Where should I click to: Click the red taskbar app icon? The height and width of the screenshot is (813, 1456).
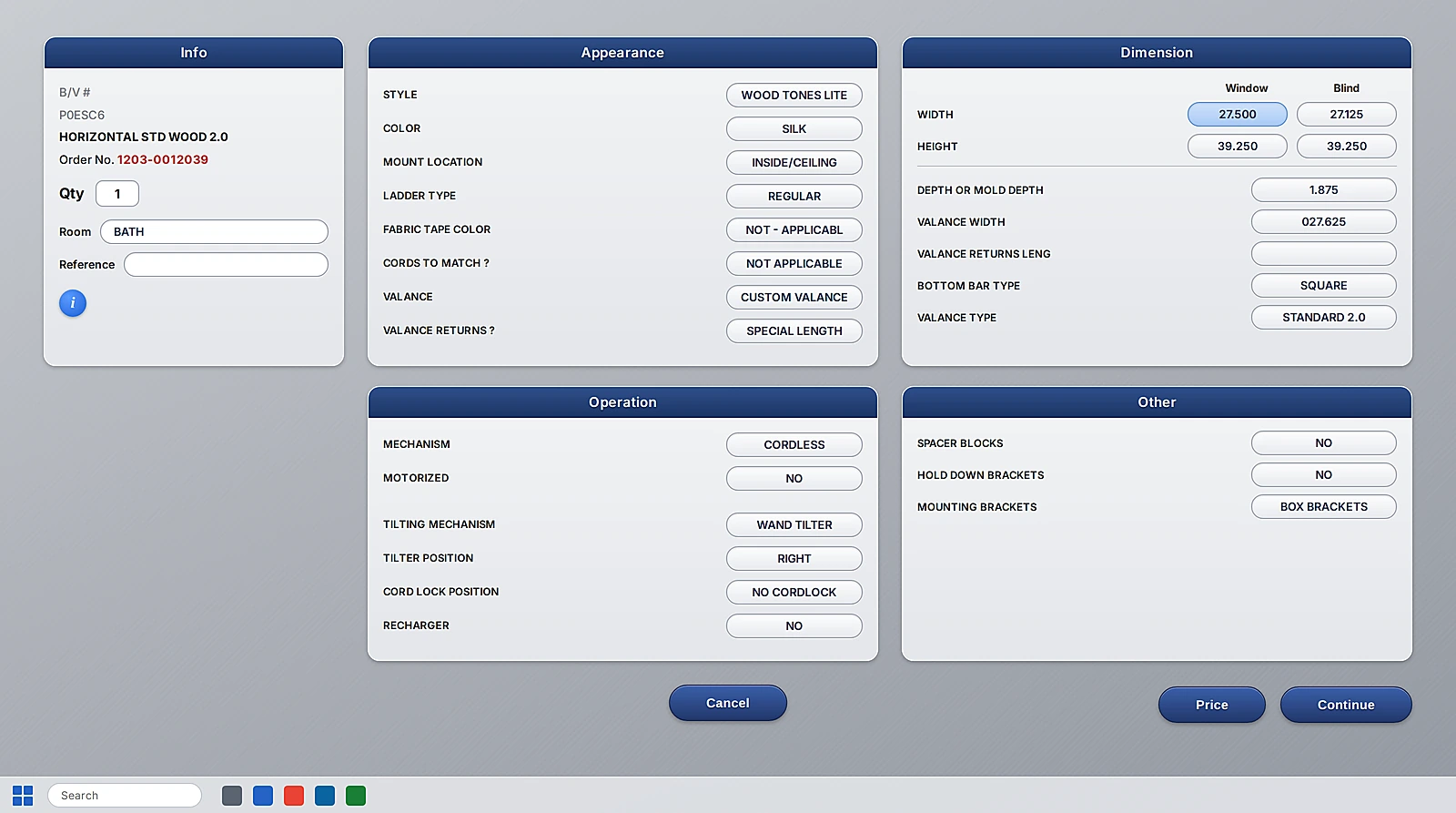click(x=294, y=796)
